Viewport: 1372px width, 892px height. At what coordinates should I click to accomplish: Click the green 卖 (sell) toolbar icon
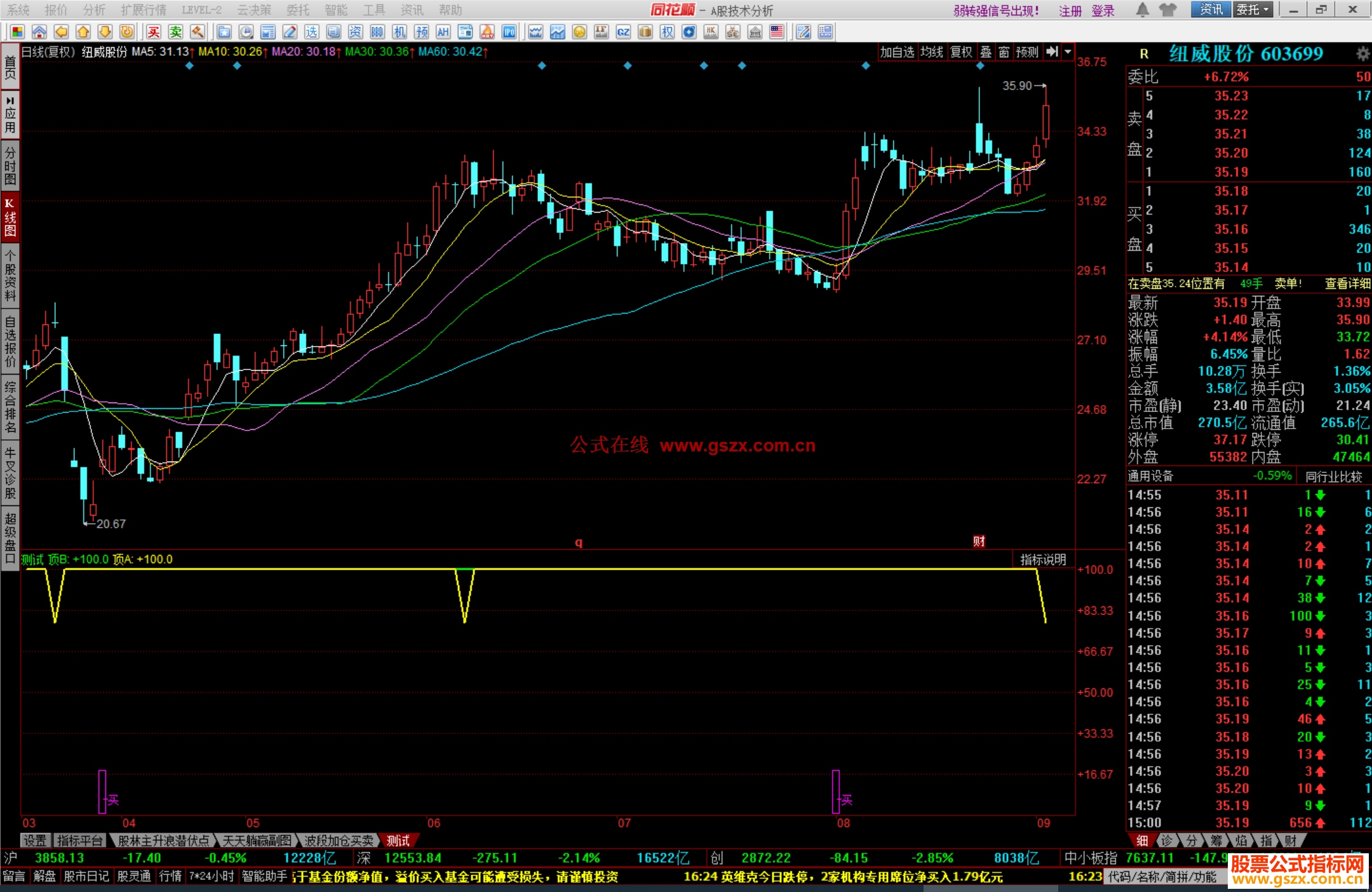click(x=176, y=32)
